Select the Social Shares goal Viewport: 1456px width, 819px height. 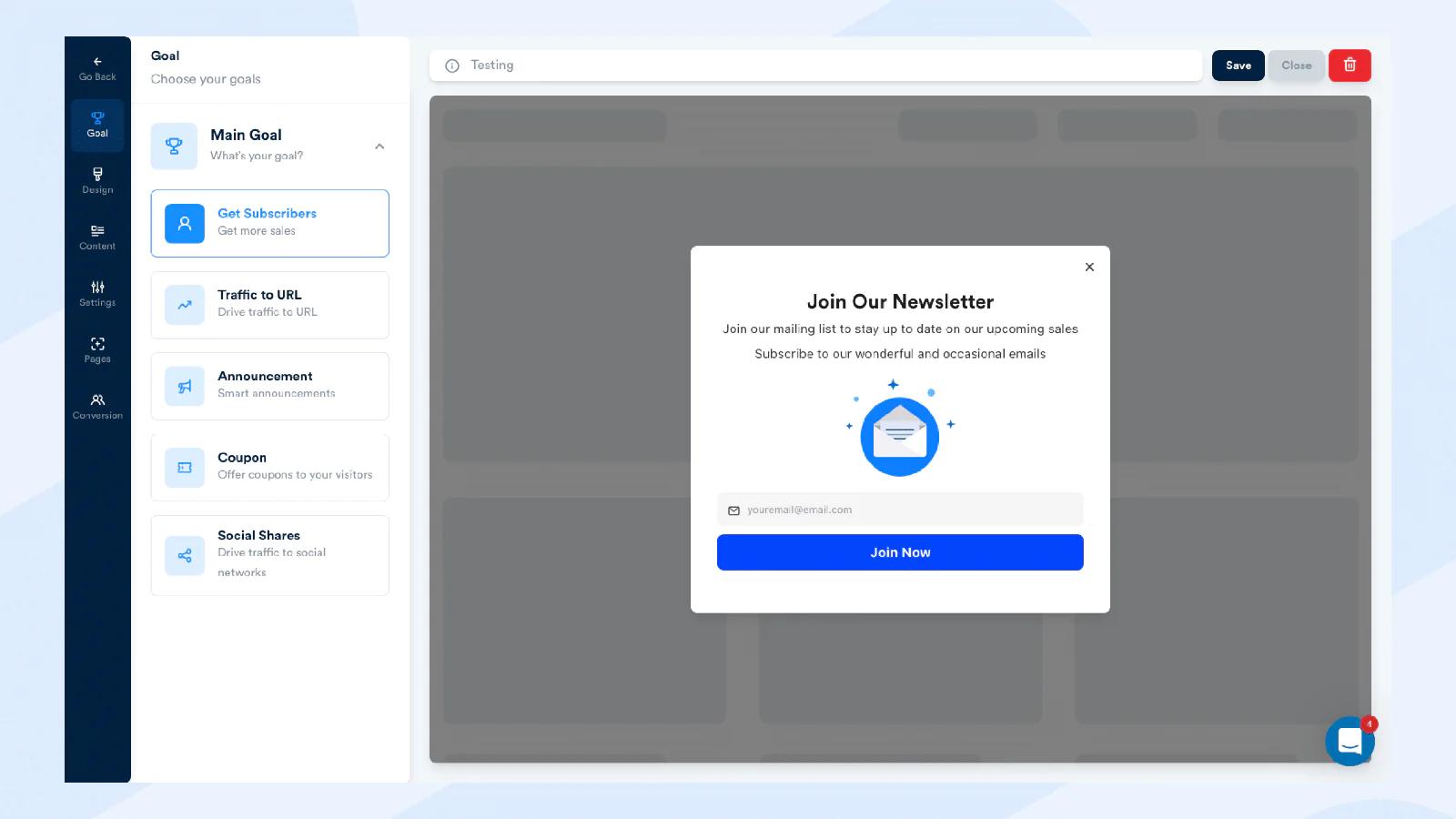click(x=269, y=555)
